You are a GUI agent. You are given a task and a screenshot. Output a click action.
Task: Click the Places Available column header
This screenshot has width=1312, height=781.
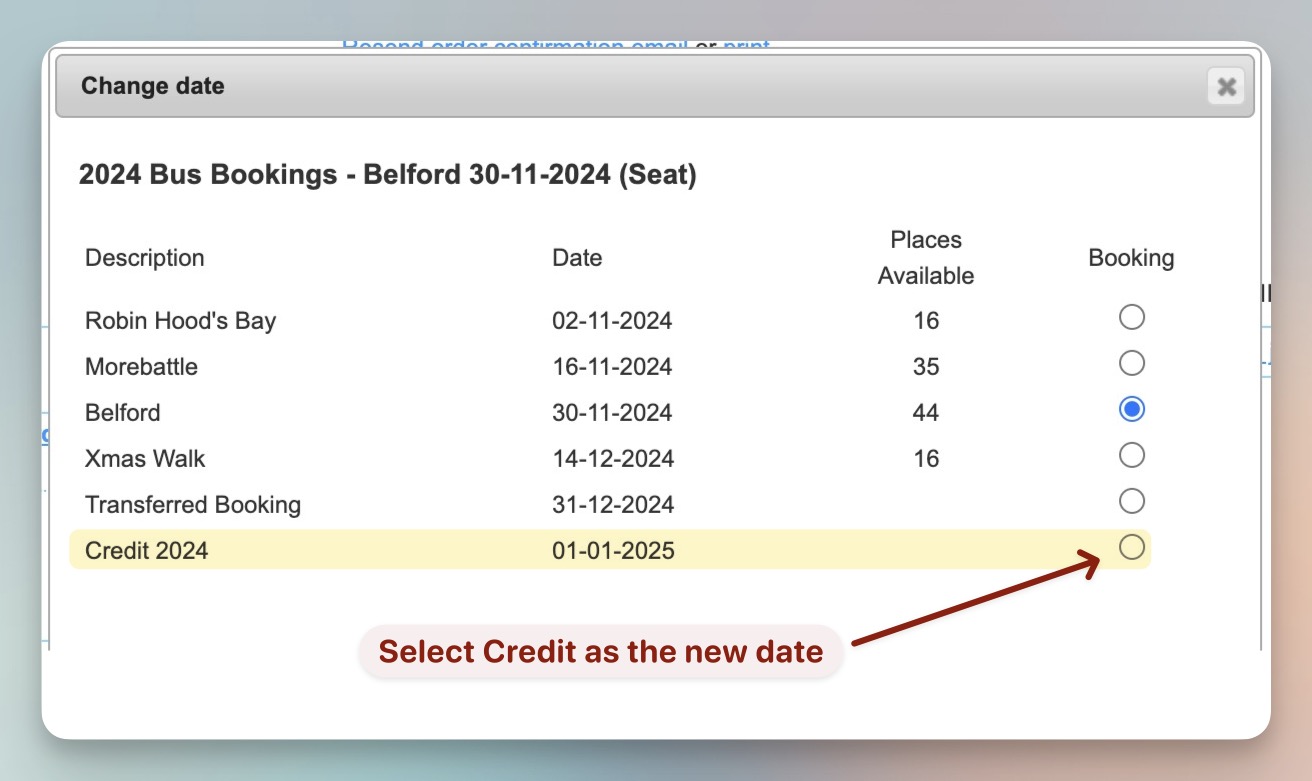pyautogui.click(x=925, y=258)
